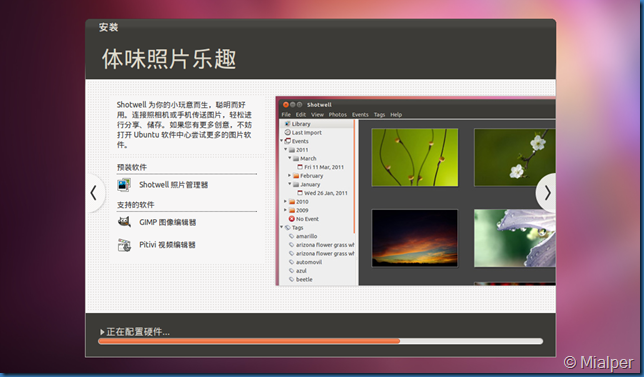Image resolution: width=644 pixels, height=377 pixels.
Task: Open the Edit menu in Shotwell
Action: pos(301,115)
